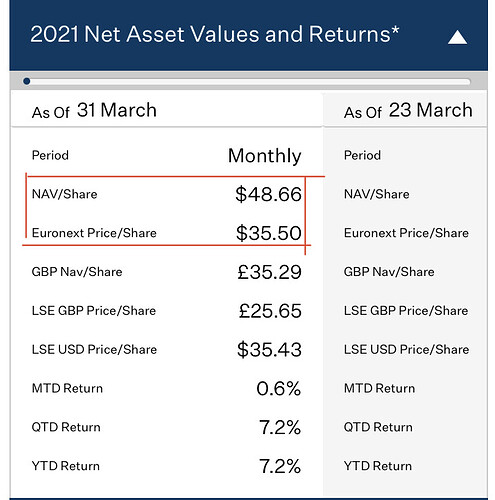Image resolution: width=495 pixels, height=500 pixels.
Task: Click Euronext Price/Share label in 23 March column
Action: click(x=406, y=233)
